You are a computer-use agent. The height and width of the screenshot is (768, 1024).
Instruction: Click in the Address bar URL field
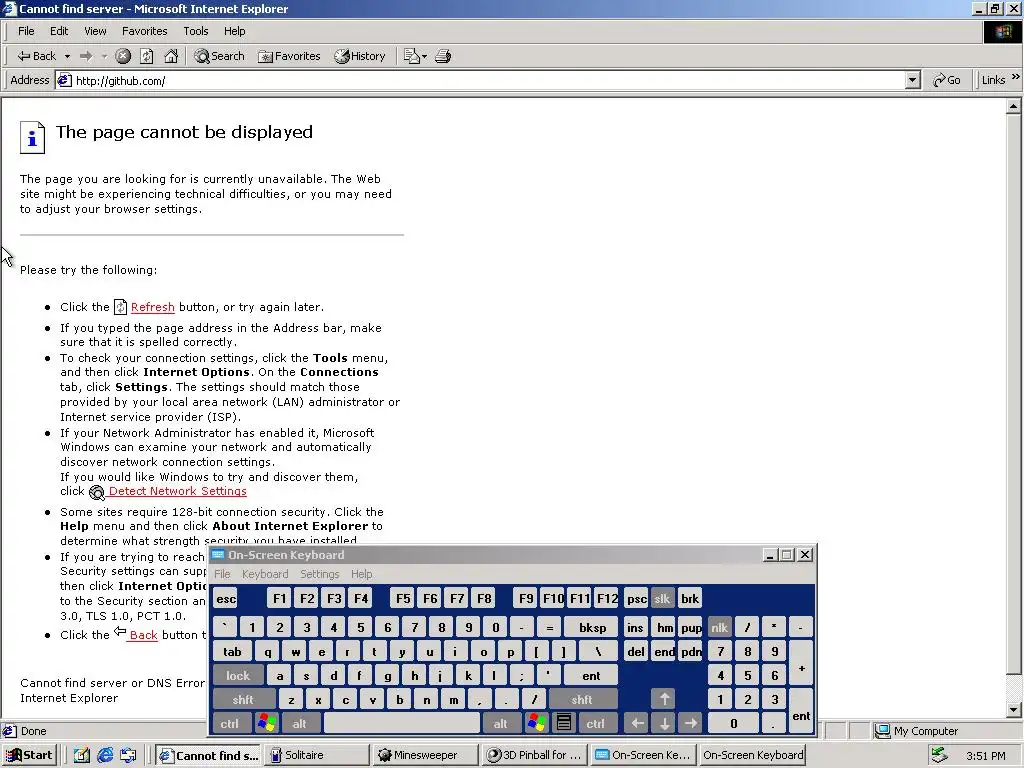pos(488,80)
